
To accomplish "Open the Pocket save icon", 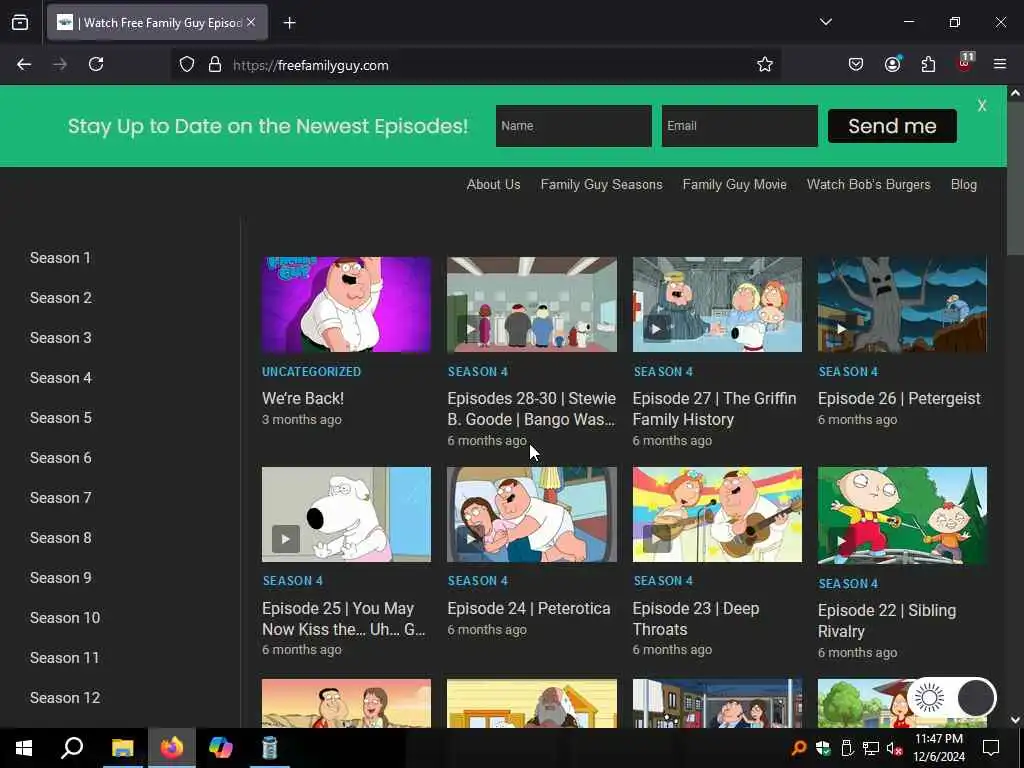I will [x=856, y=64].
